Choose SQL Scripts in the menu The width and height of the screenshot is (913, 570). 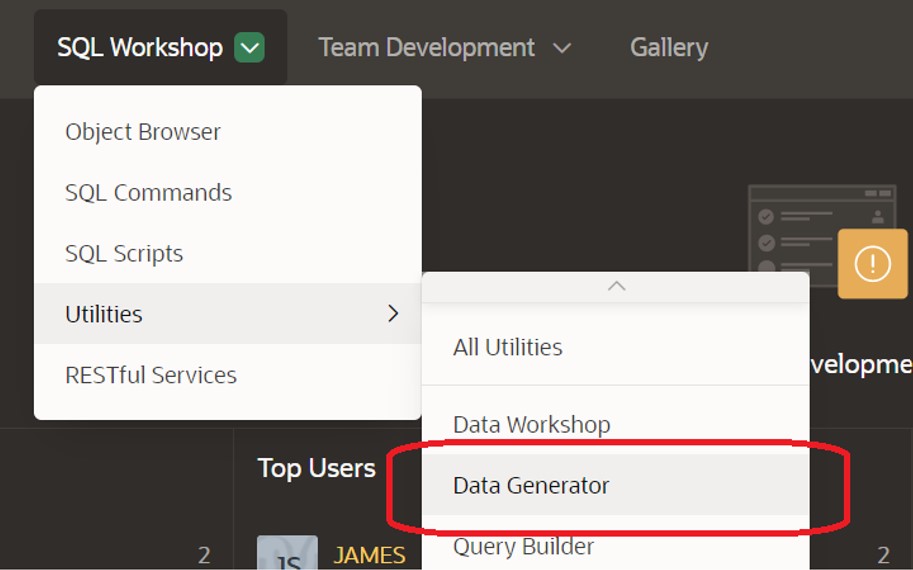click(124, 254)
